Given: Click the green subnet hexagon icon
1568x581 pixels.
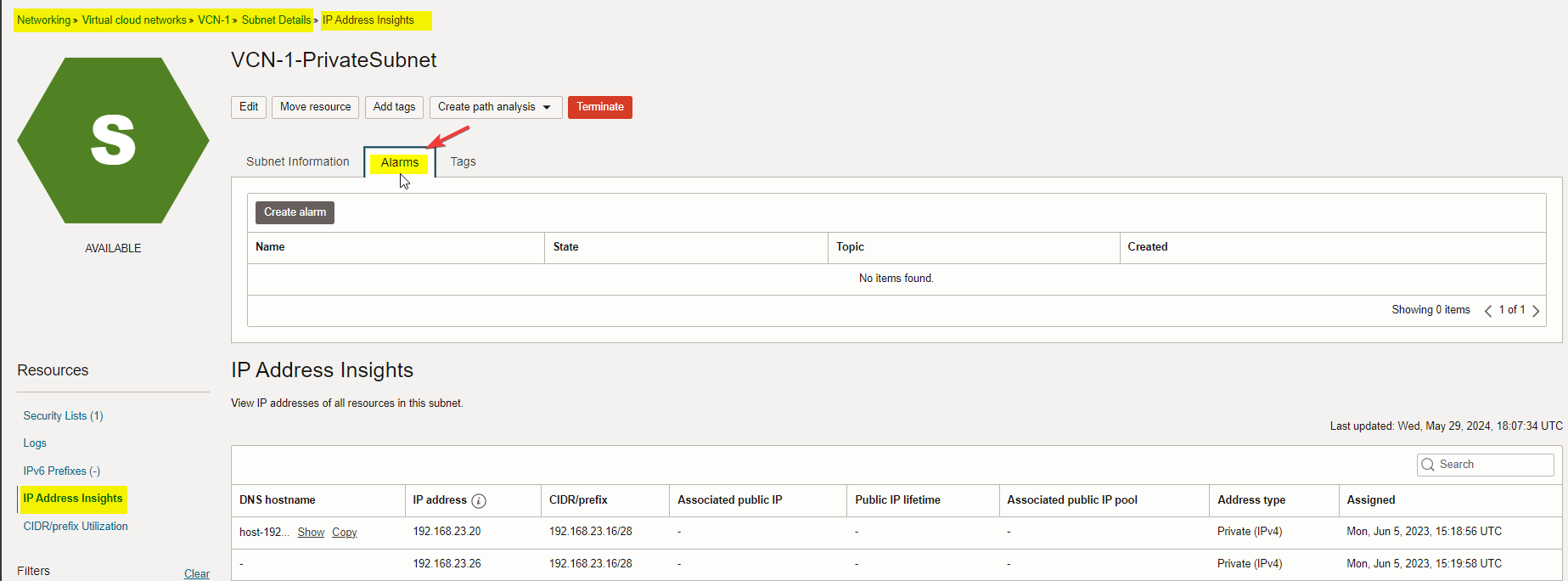Looking at the screenshot, I should [x=113, y=141].
